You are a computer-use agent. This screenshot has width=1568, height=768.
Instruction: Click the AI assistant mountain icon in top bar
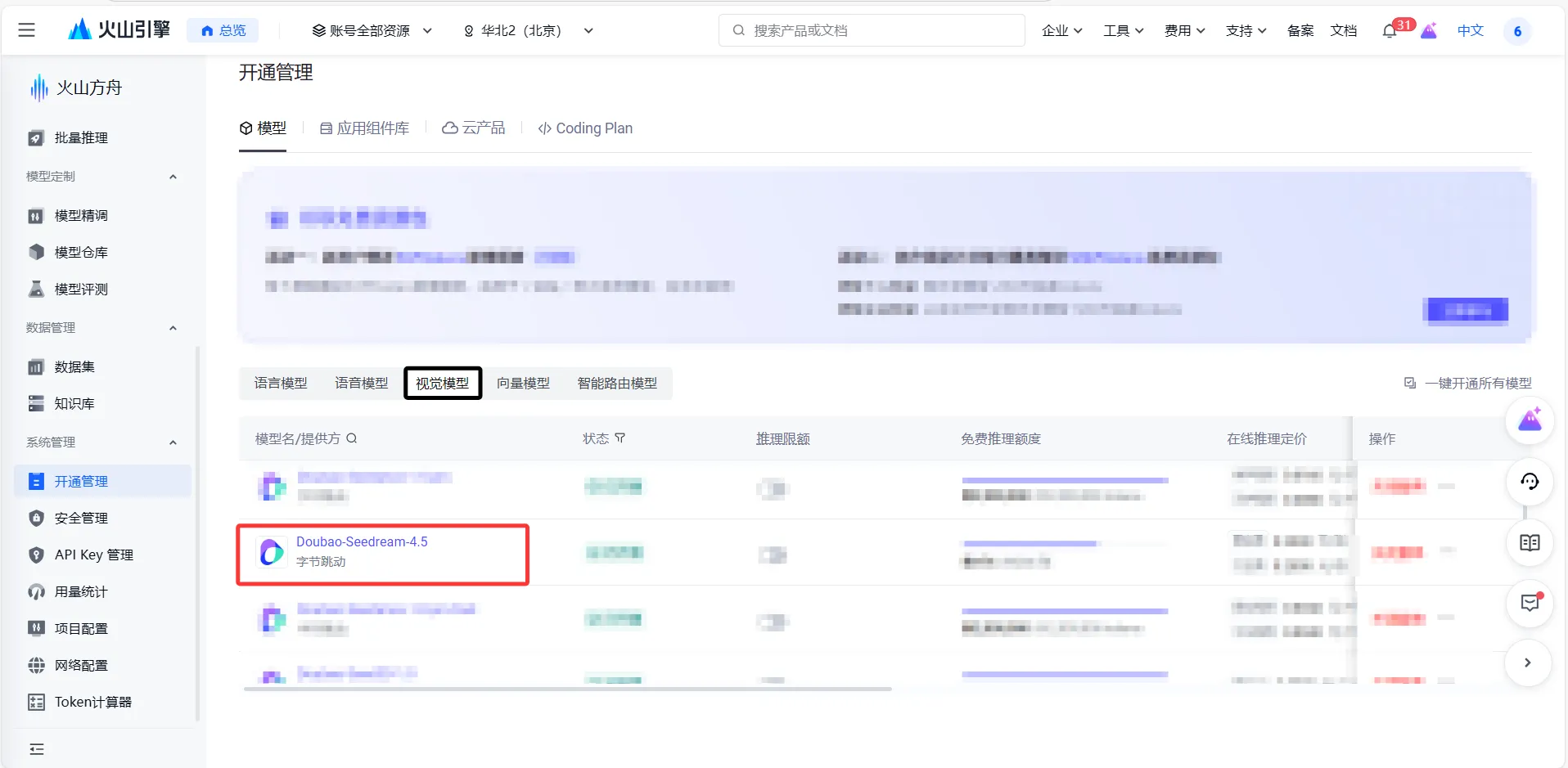(1429, 30)
